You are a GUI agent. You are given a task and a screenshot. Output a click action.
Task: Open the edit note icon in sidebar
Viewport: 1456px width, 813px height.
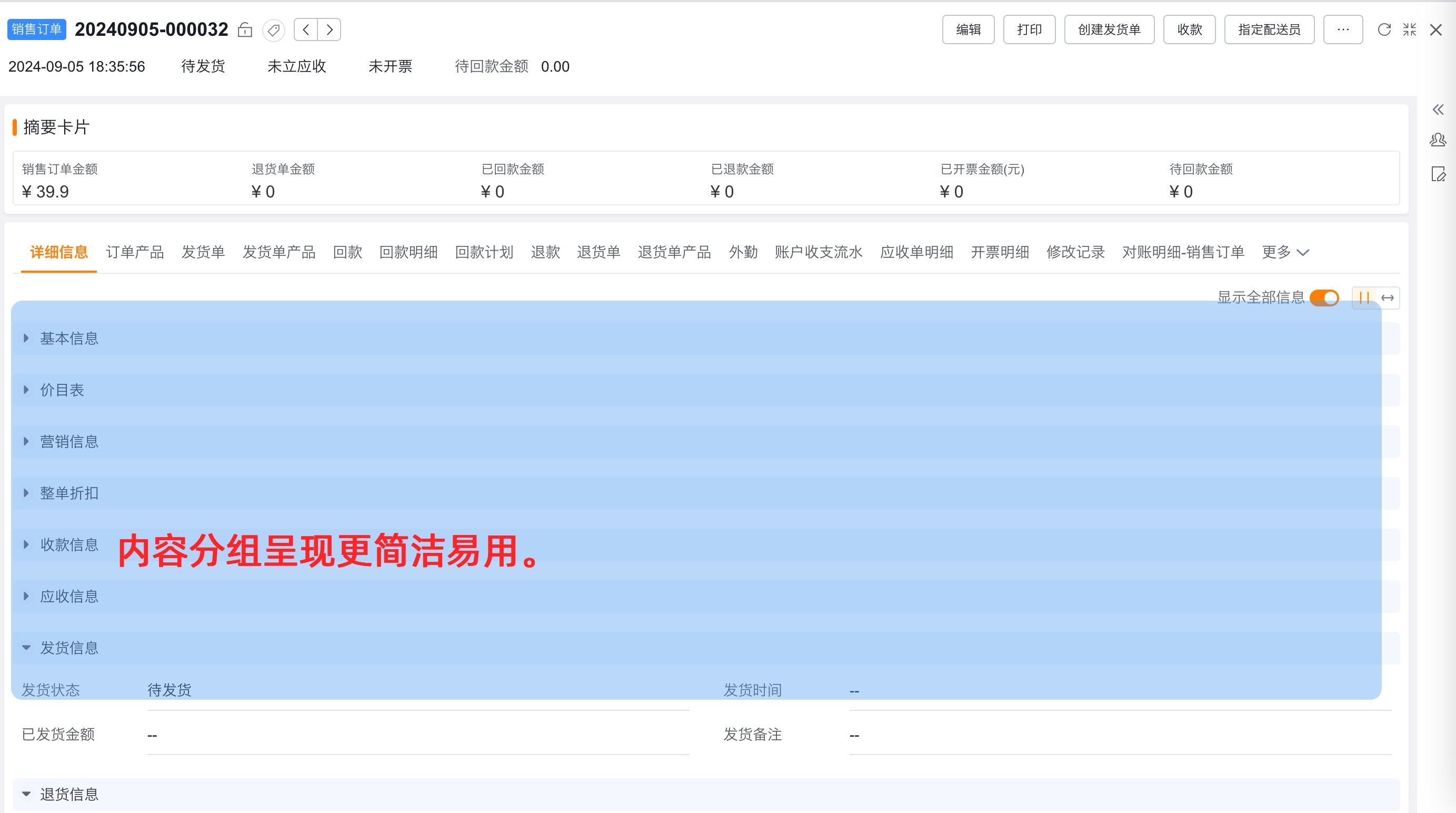point(1439,174)
